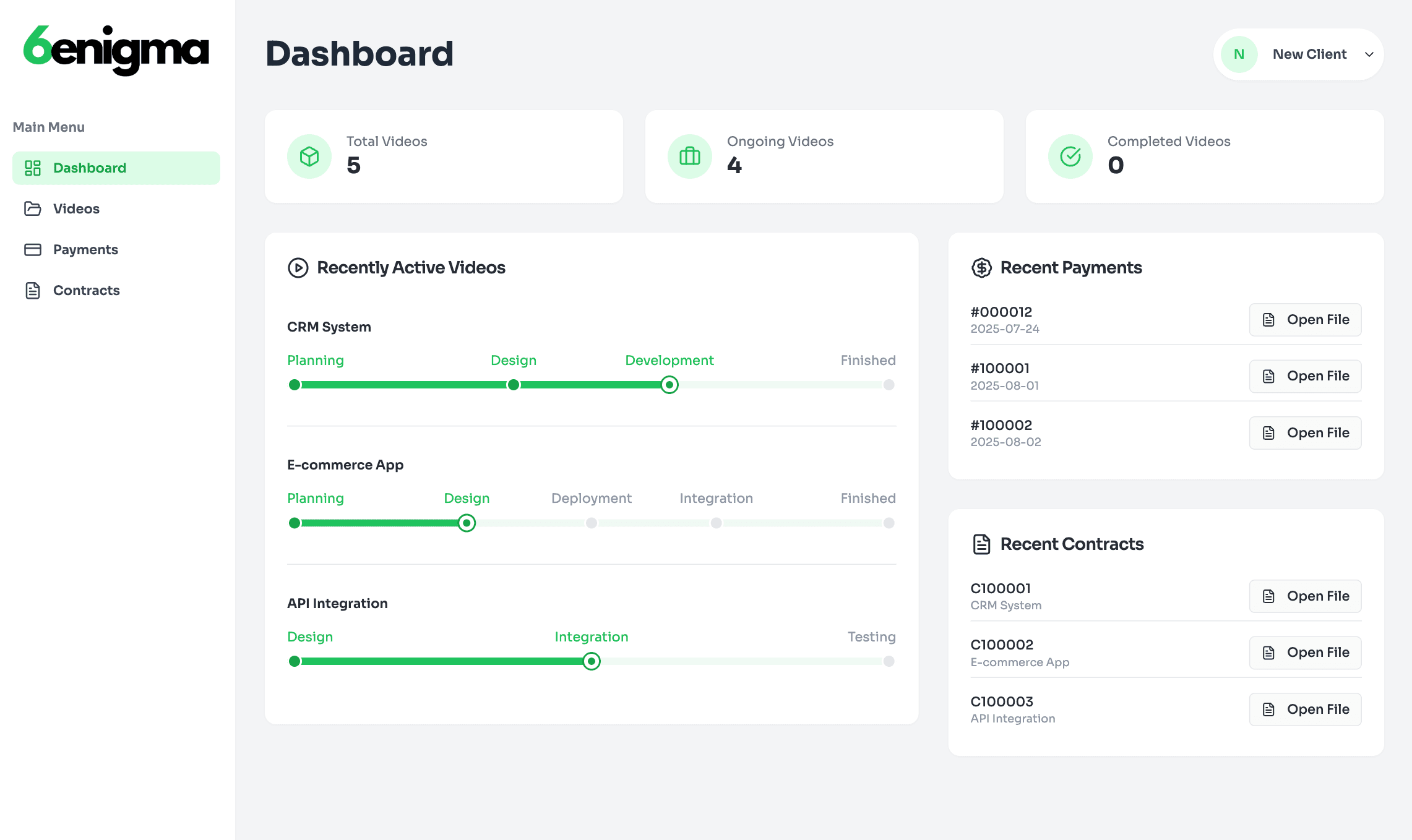Open file for contract C100002

click(1305, 653)
